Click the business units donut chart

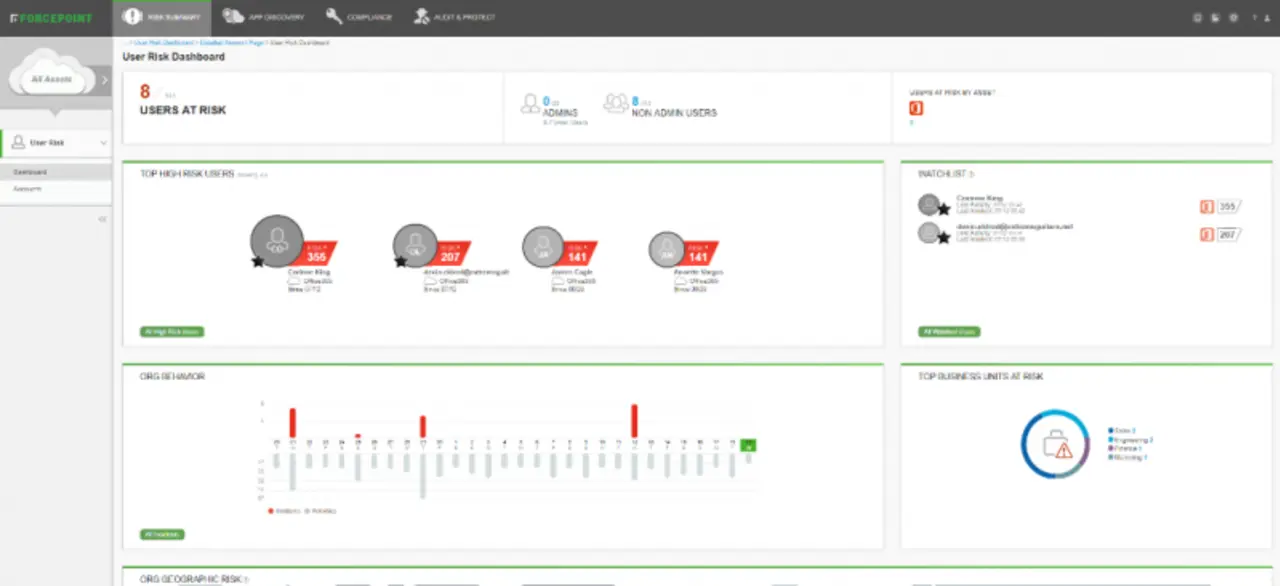[x=1055, y=444]
